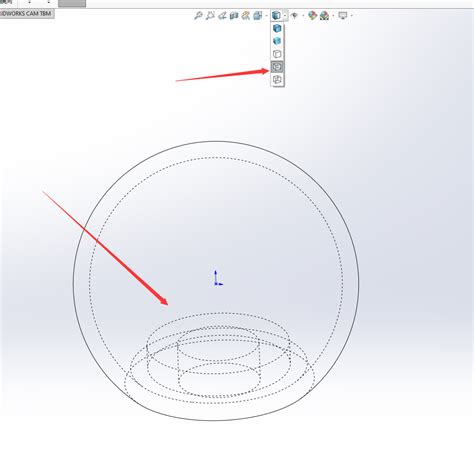Click the Dynamic Annotation Views icon
The height and width of the screenshot is (458, 474).
coord(246,15)
